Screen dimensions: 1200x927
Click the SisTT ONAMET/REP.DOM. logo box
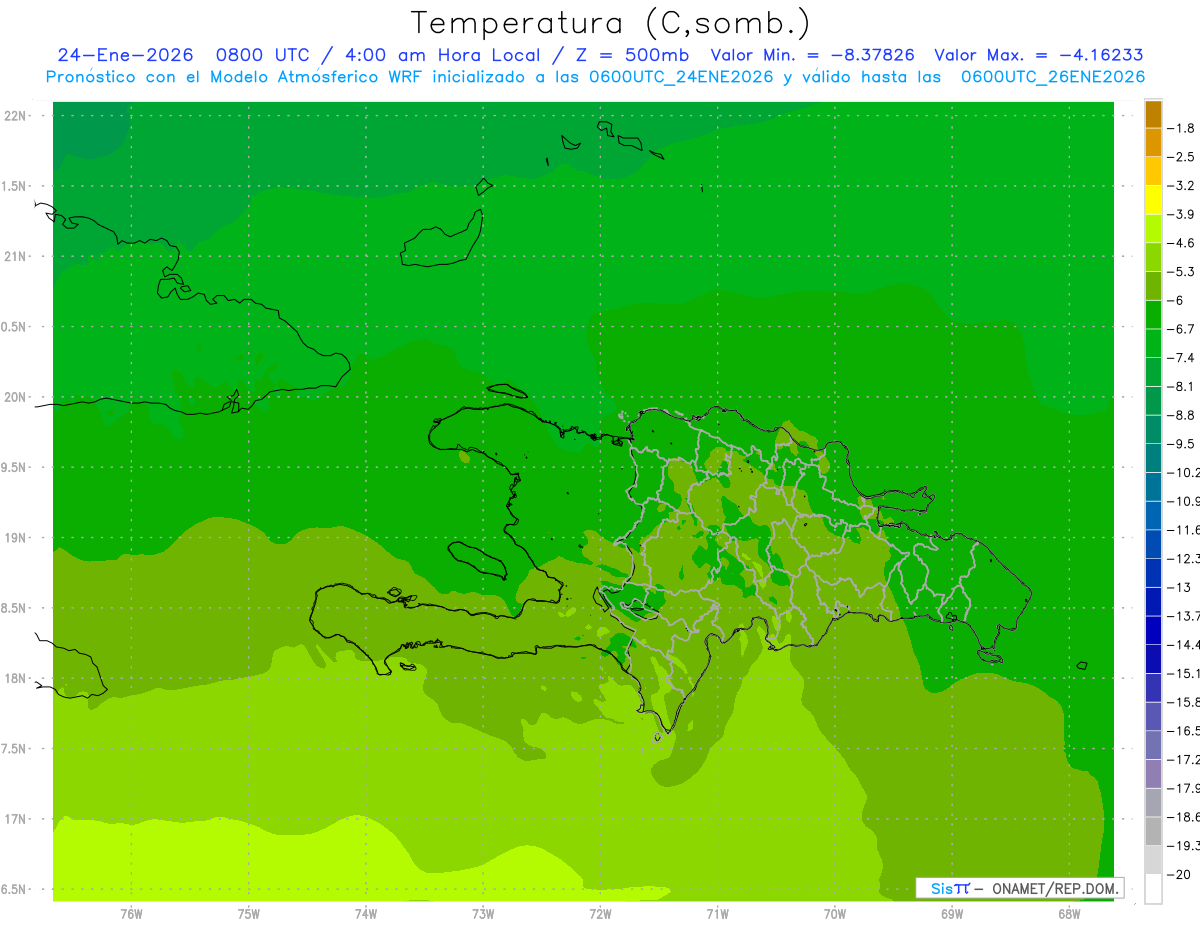1019,888
